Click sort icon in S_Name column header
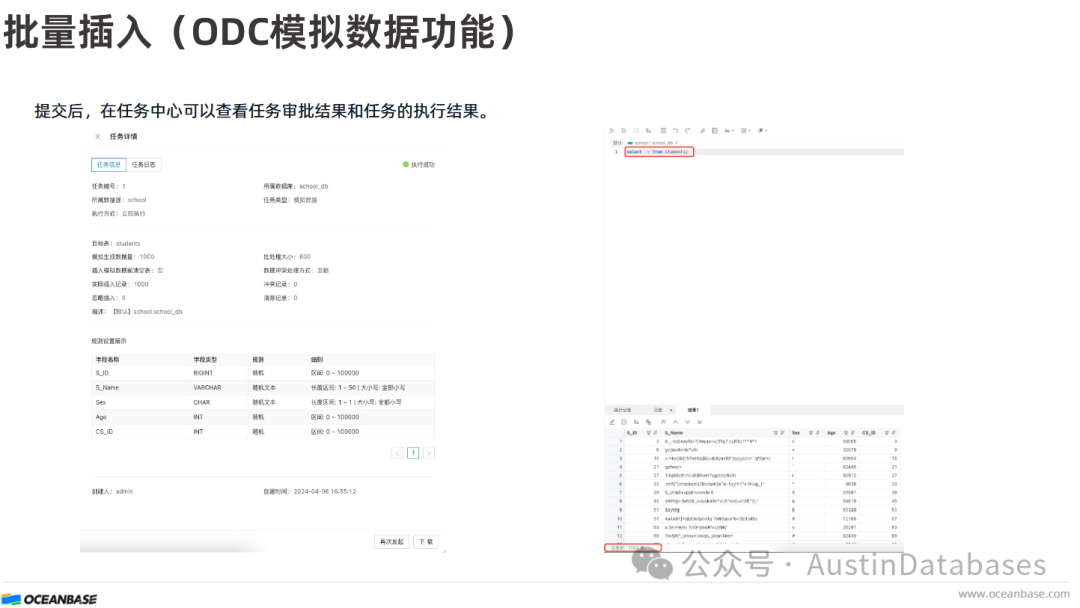 782,433
